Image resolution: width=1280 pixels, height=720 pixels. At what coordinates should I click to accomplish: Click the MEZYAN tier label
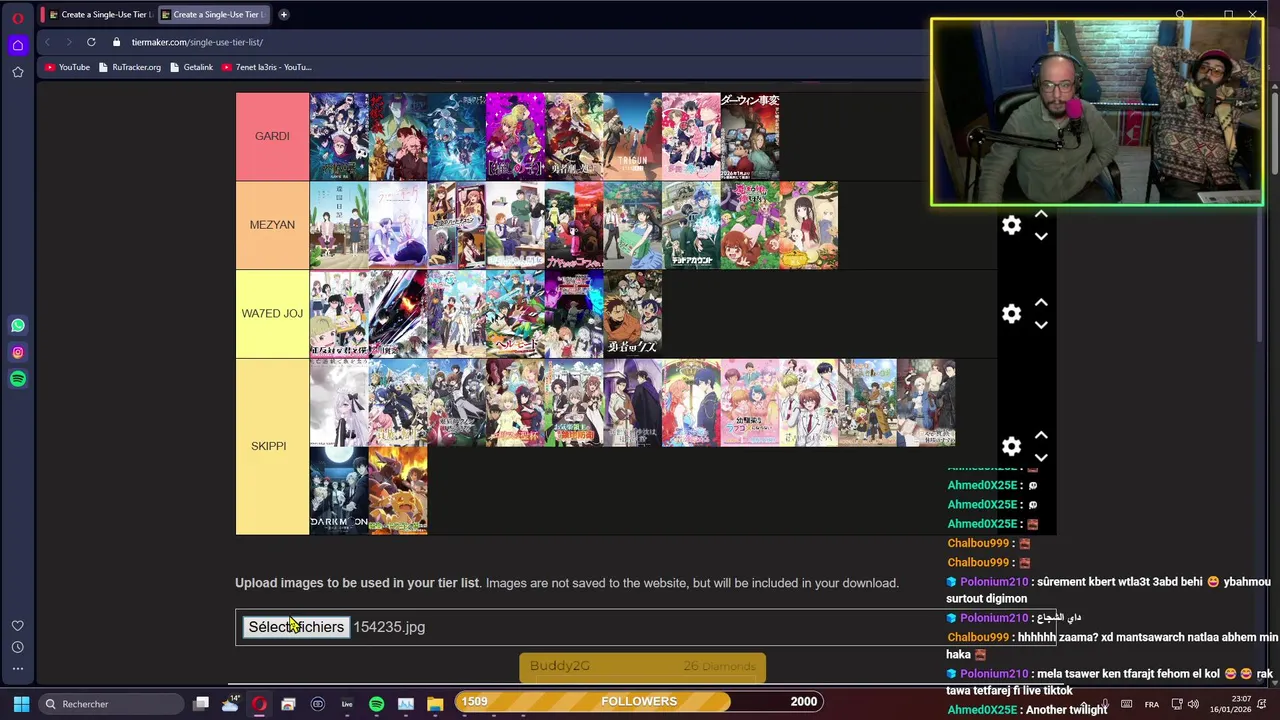click(x=272, y=225)
